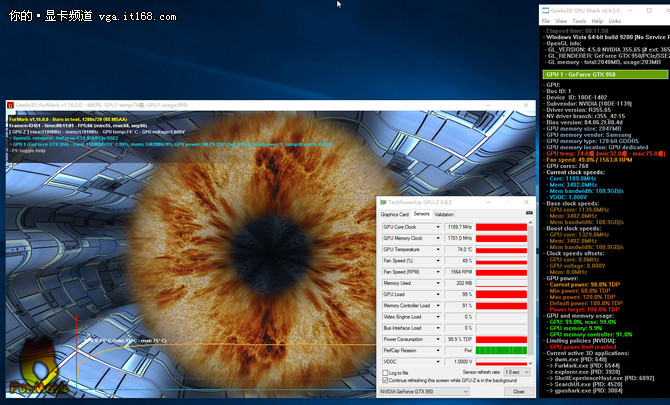Open File menu in GPU Shark
Screen dimensions: 670x405
click(546, 21)
